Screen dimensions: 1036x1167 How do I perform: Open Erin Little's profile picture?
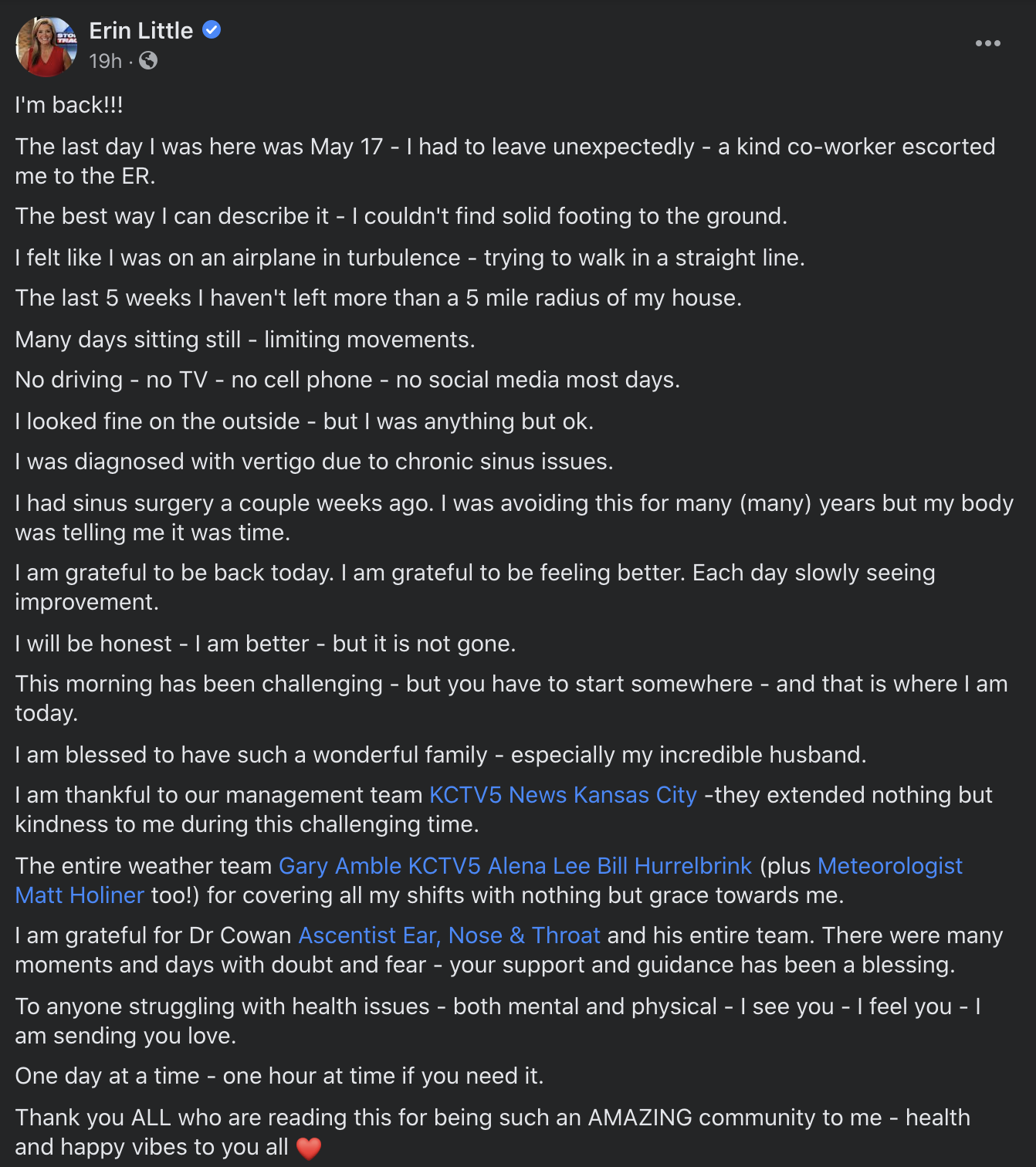[x=46, y=46]
